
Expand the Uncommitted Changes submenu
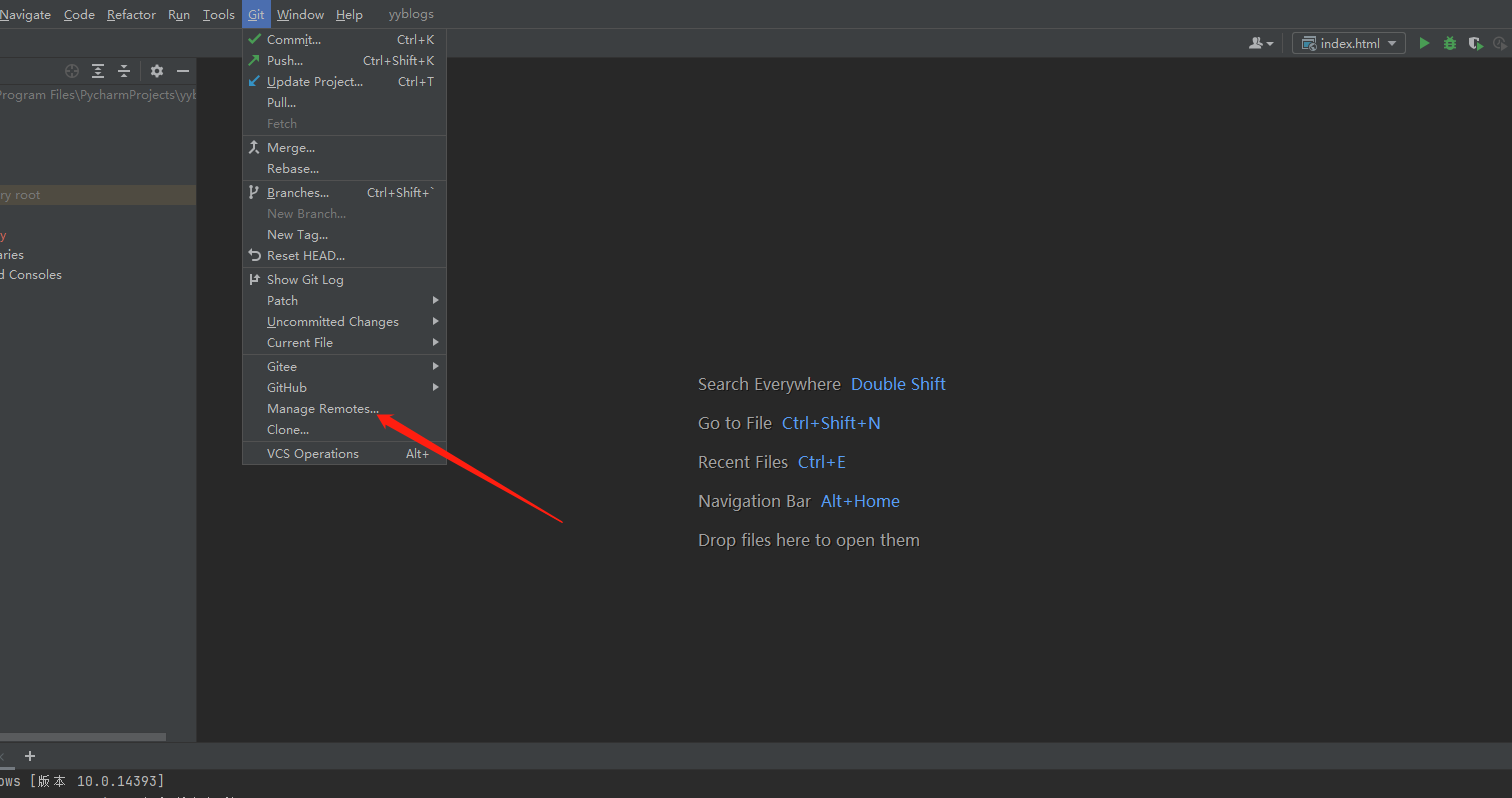click(332, 321)
